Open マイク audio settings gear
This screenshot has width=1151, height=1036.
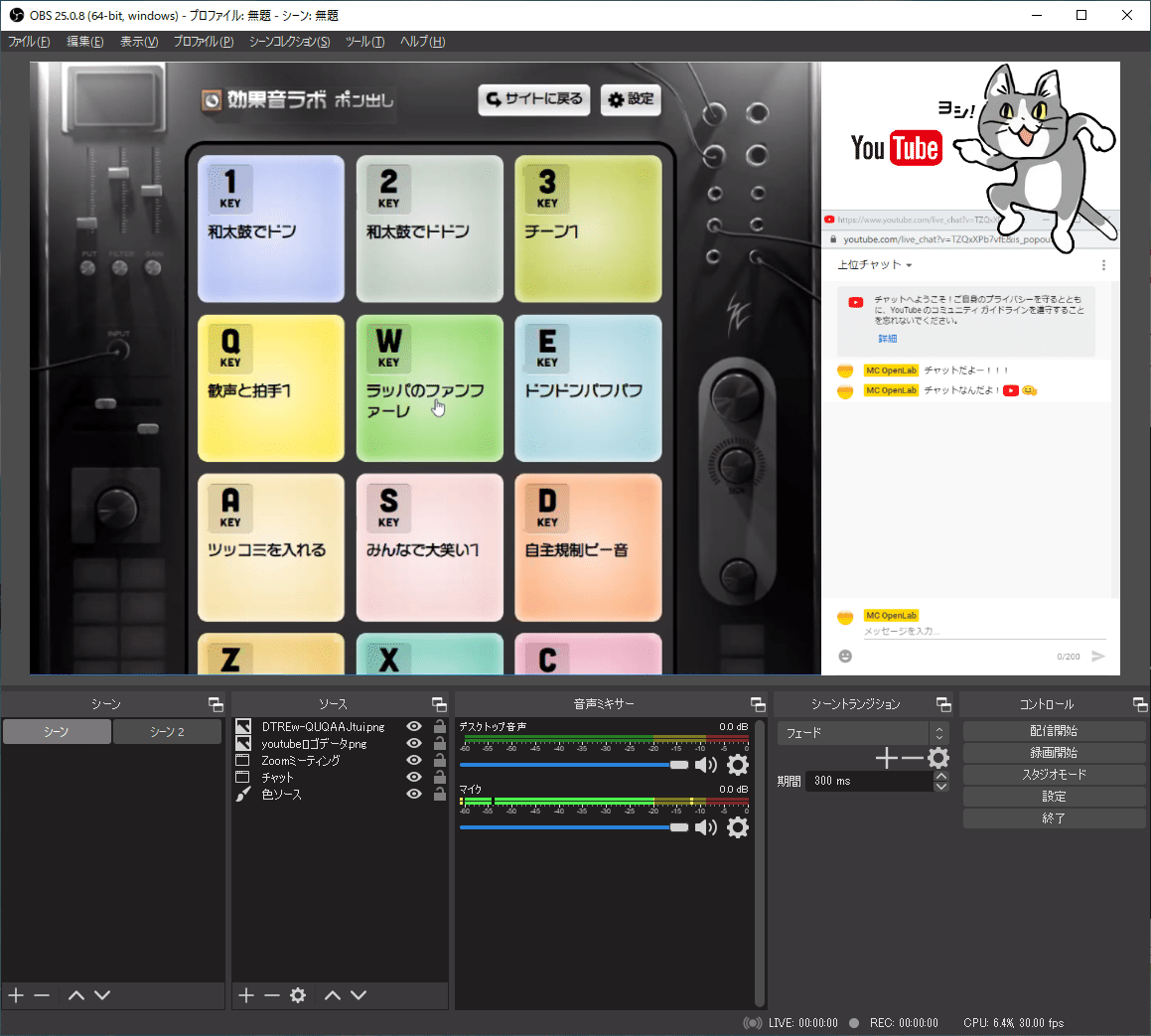pos(738,827)
